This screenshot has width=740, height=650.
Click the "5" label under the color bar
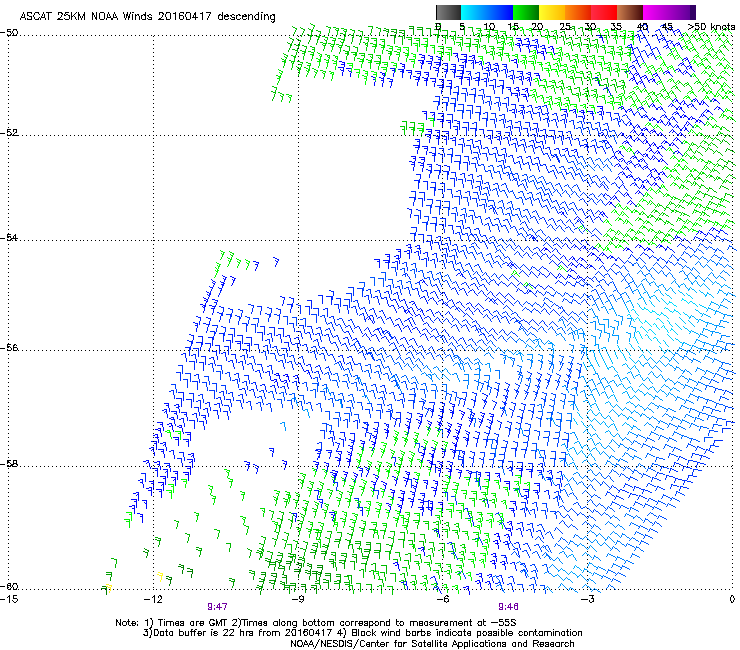pos(462,27)
